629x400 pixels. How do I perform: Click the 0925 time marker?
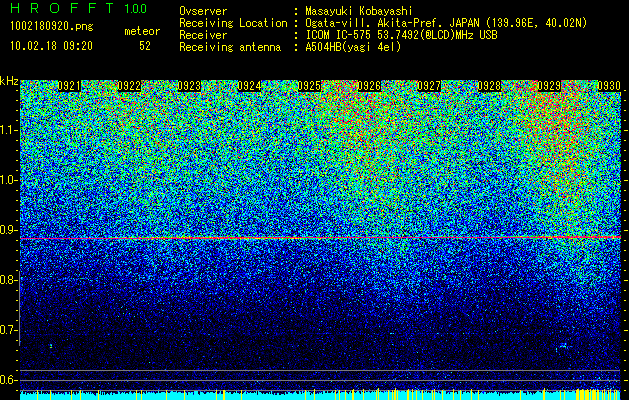tap(309, 86)
